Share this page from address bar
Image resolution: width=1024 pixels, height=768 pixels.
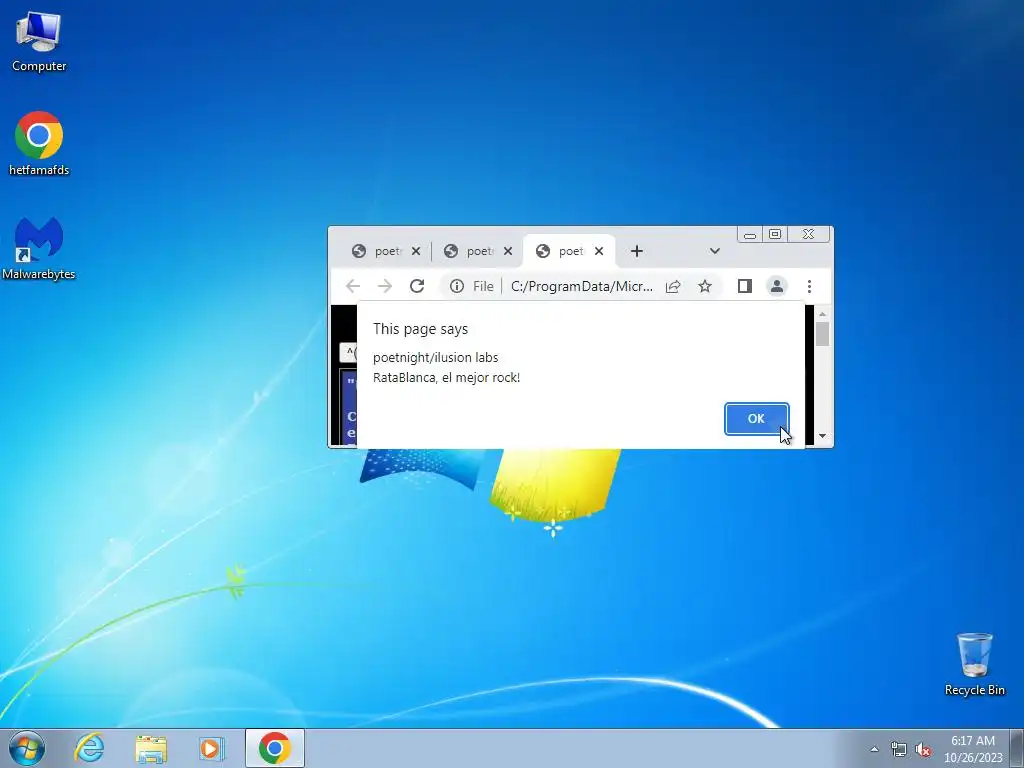[673, 286]
